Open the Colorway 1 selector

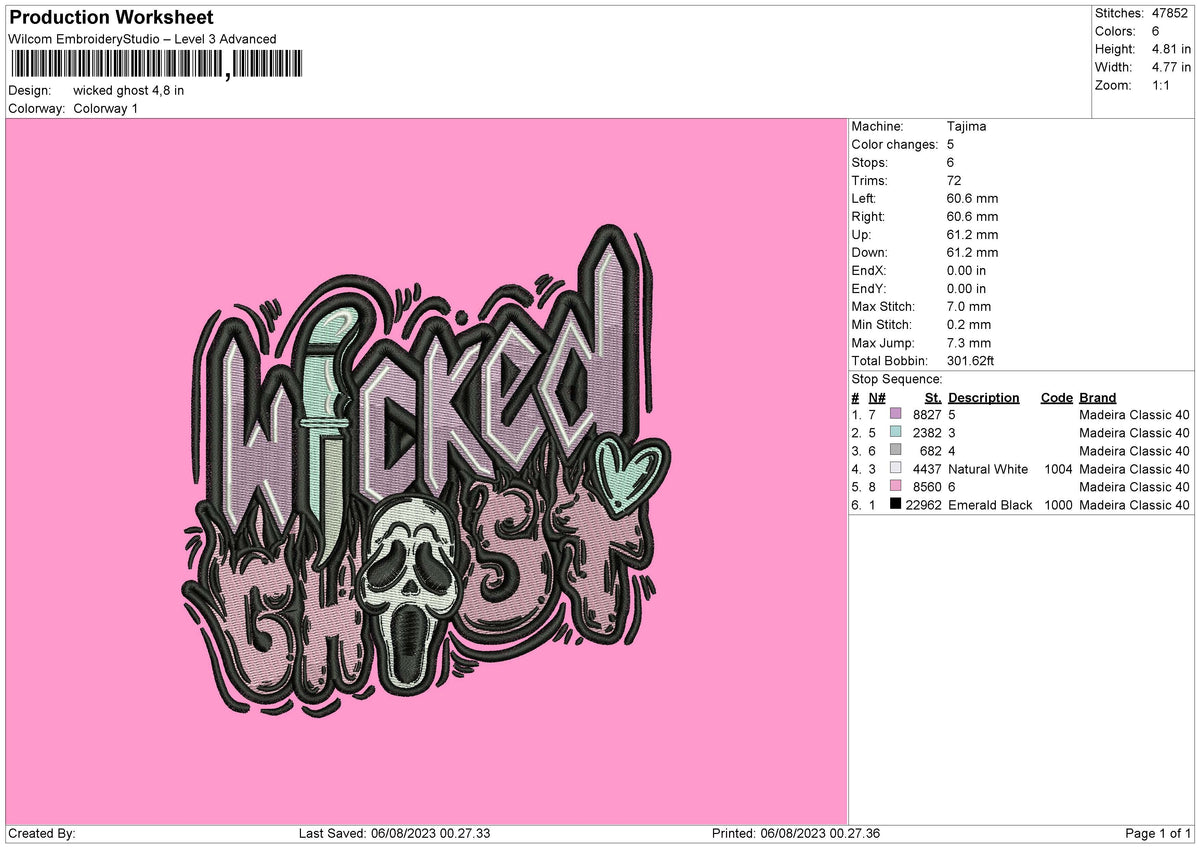(x=106, y=109)
